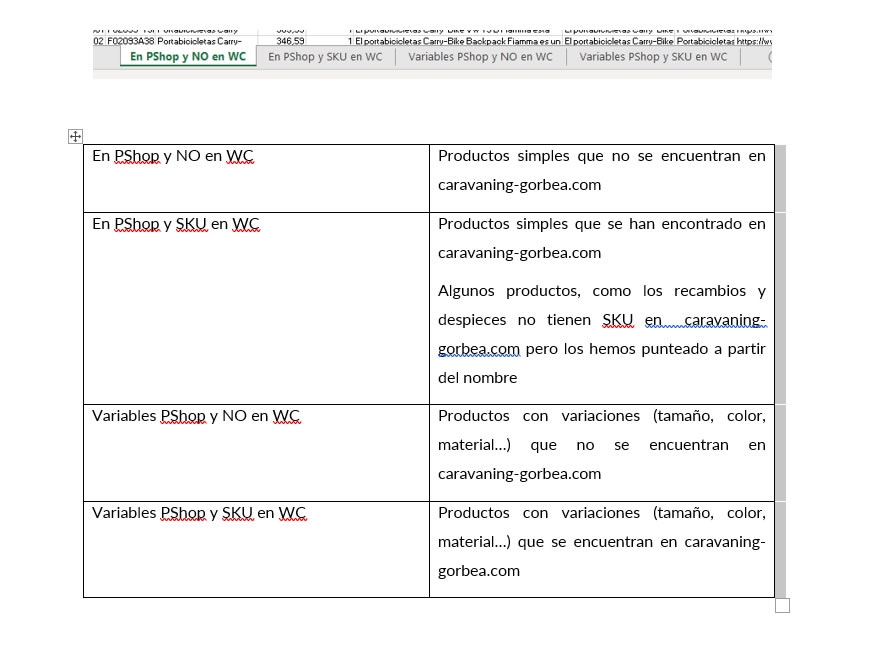Click table cell 'Variables PShop y NO en WC'
This screenshot has width=876, height=670.
[256, 453]
